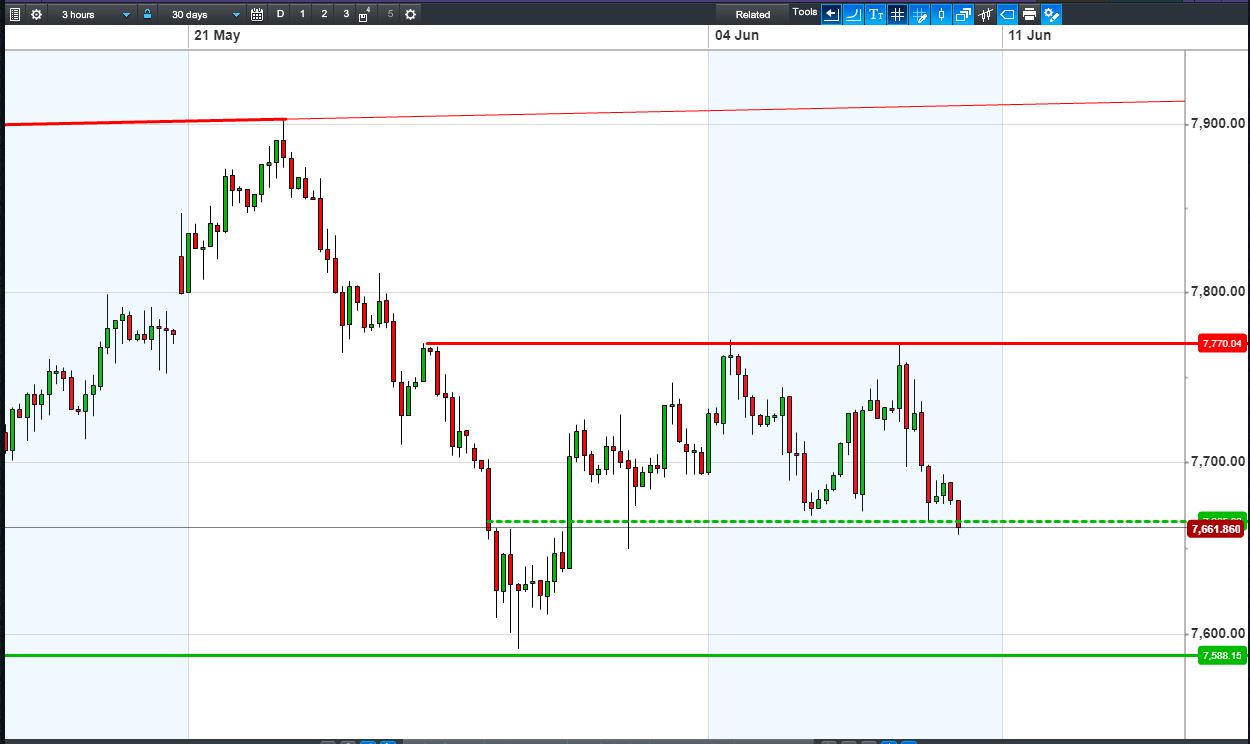Open the chart list panel icon
Viewport: 1250px width, 744px height.
pos(15,14)
